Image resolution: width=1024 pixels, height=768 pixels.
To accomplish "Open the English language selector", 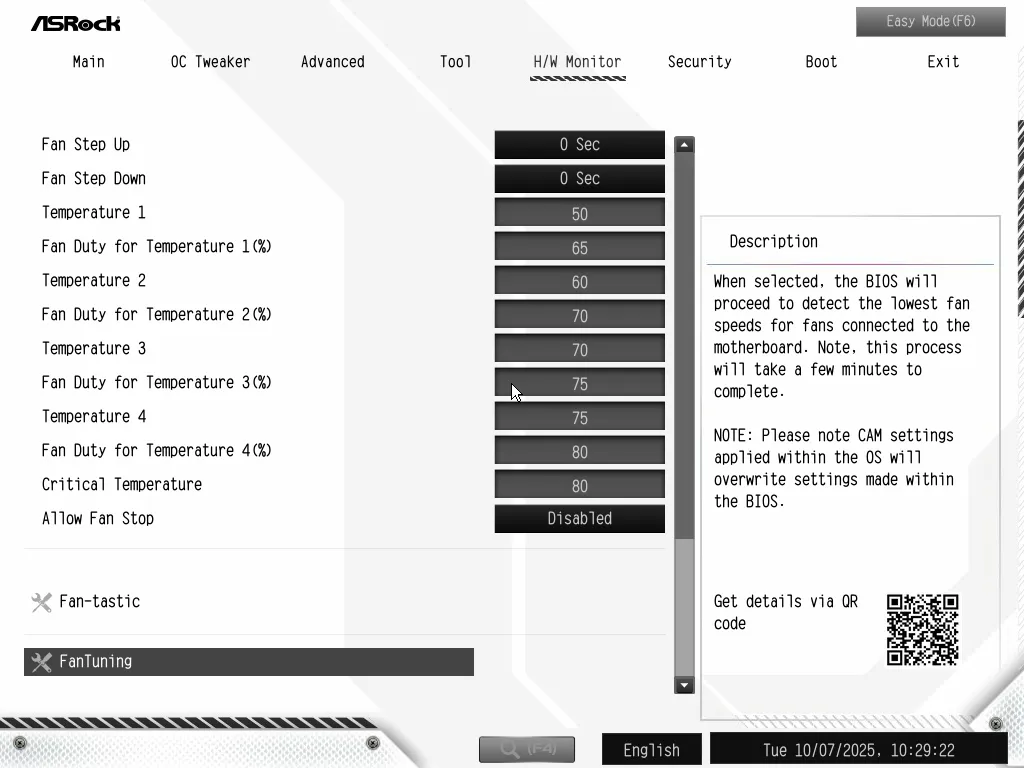I will [x=651, y=750].
